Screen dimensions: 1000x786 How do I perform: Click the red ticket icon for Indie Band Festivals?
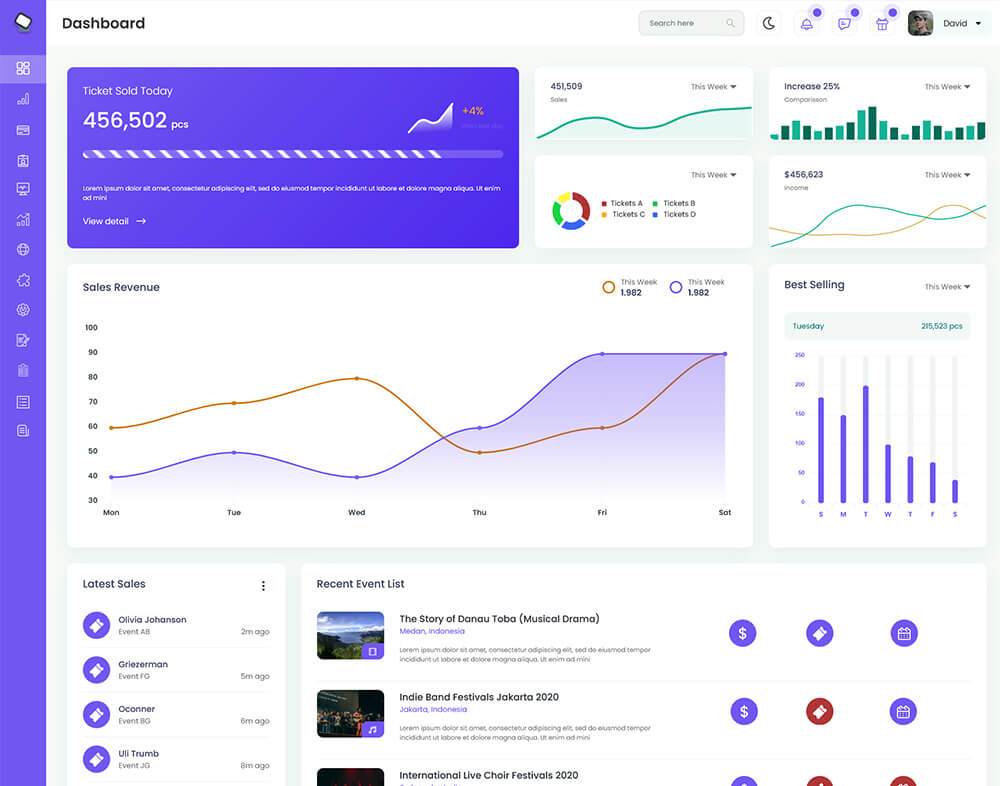820,712
